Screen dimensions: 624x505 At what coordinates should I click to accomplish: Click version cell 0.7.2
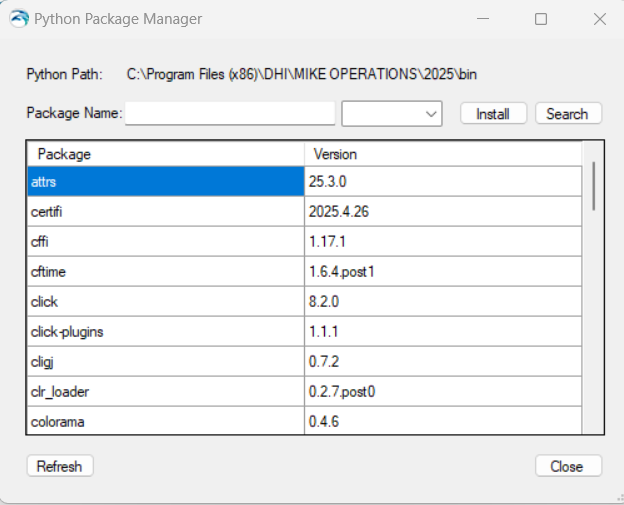[x=443, y=361]
